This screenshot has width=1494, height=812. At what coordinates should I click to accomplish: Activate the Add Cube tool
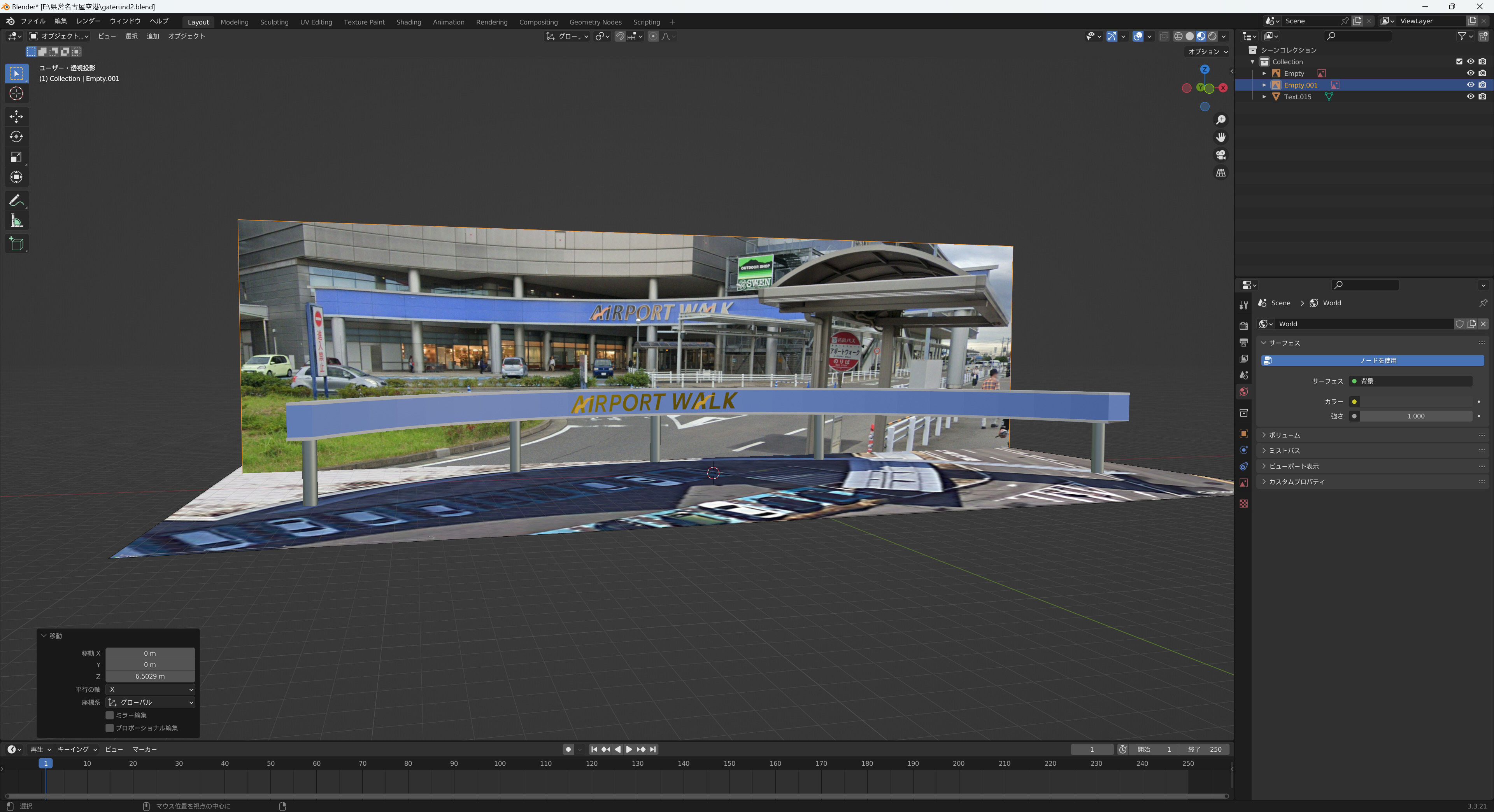[16, 243]
